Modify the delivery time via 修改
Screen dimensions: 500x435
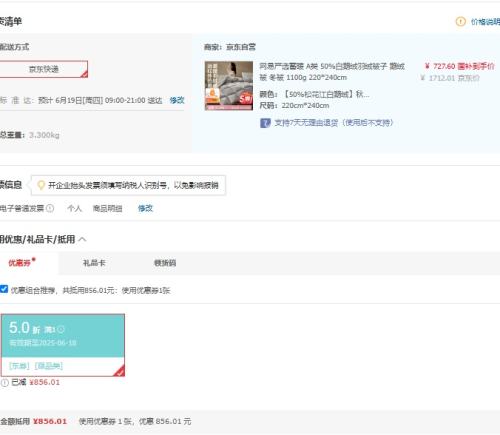(x=177, y=100)
